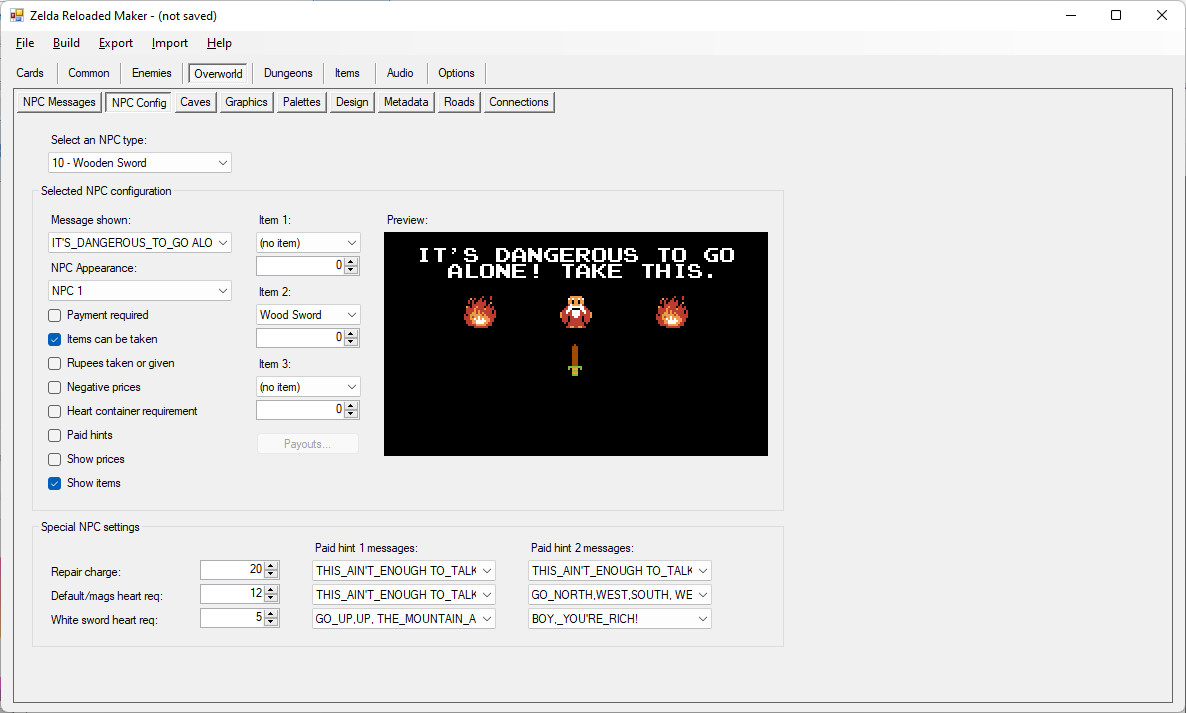1186x713 pixels.
Task: Expand first Paid hint 1 message dropdown
Action: [404, 571]
